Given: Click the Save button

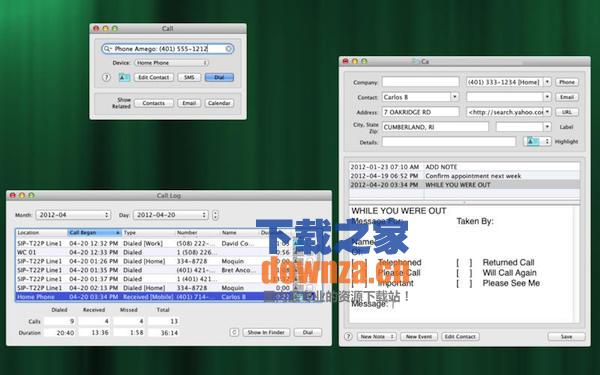Looking at the screenshot, I should (x=566, y=337).
